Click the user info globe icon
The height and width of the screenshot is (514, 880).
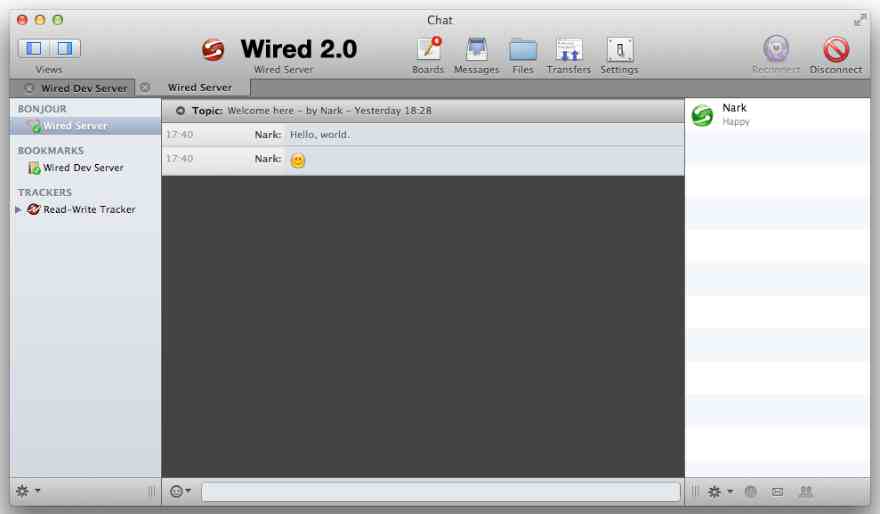point(750,492)
